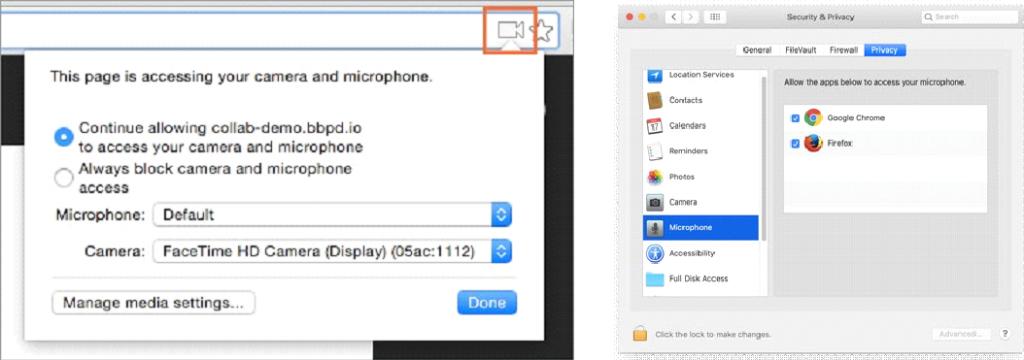Switch to the Firewall tab
1024x360 pixels.
click(x=843, y=50)
